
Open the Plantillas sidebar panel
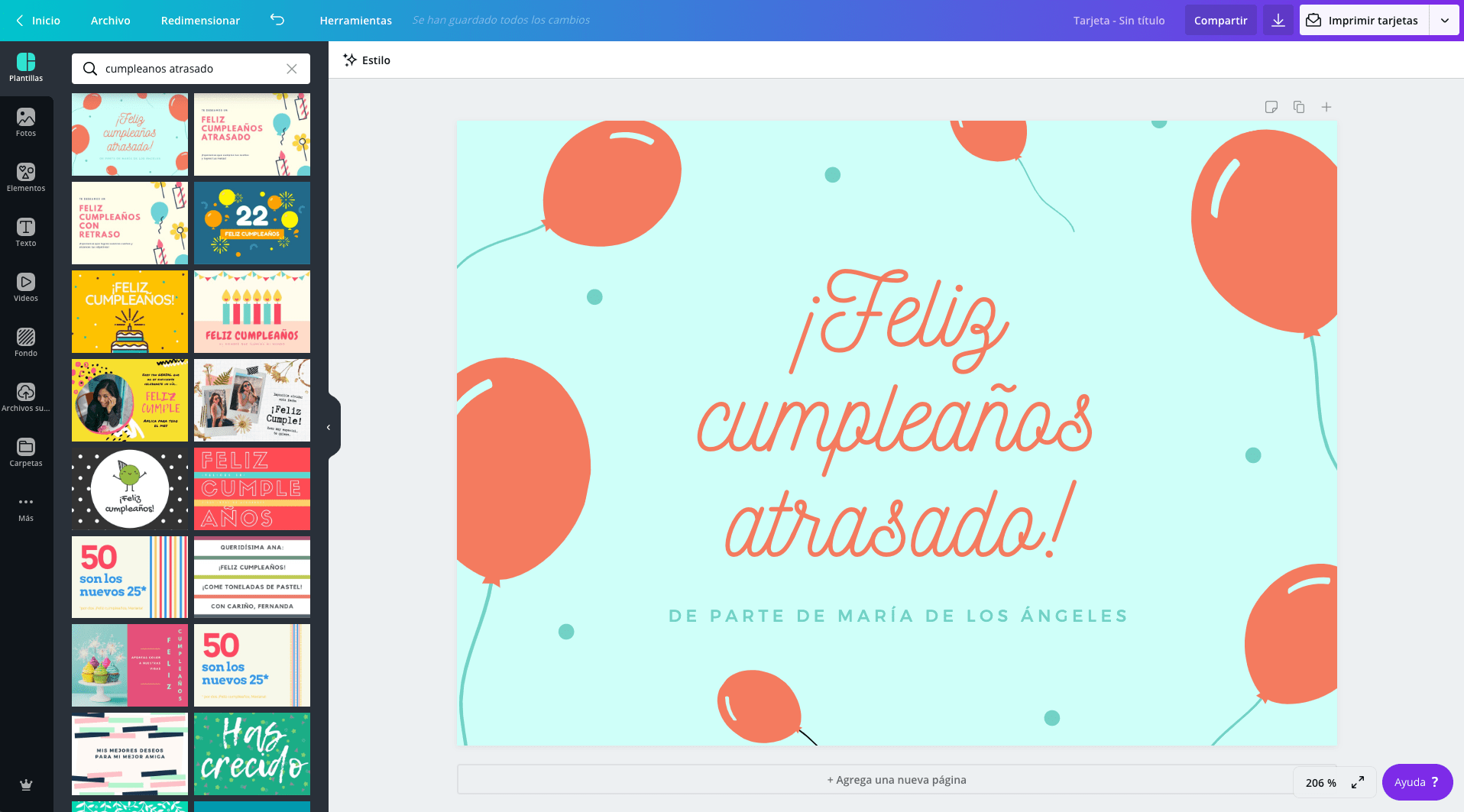pos(26,68)
